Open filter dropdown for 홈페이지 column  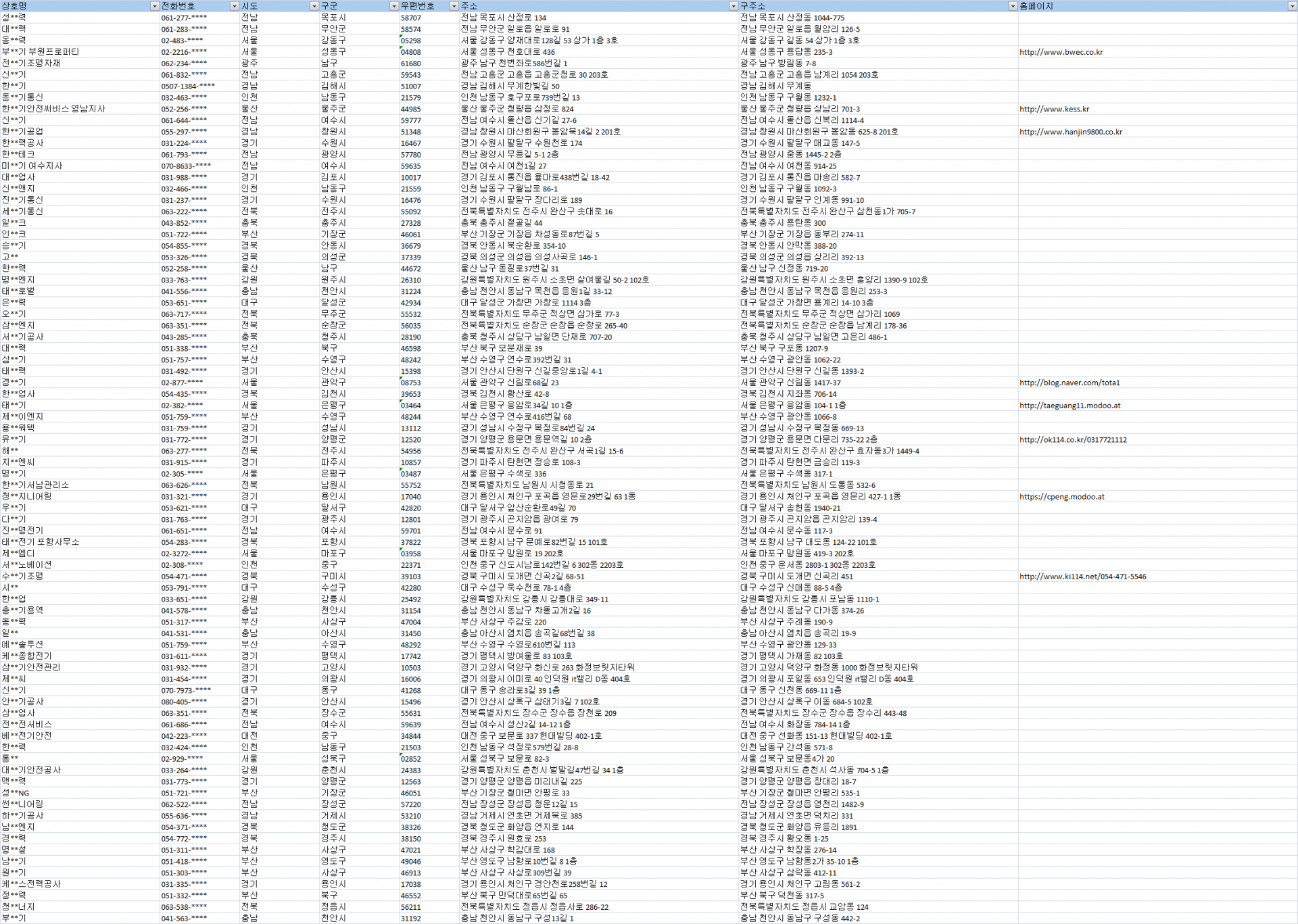point(1292,6)
